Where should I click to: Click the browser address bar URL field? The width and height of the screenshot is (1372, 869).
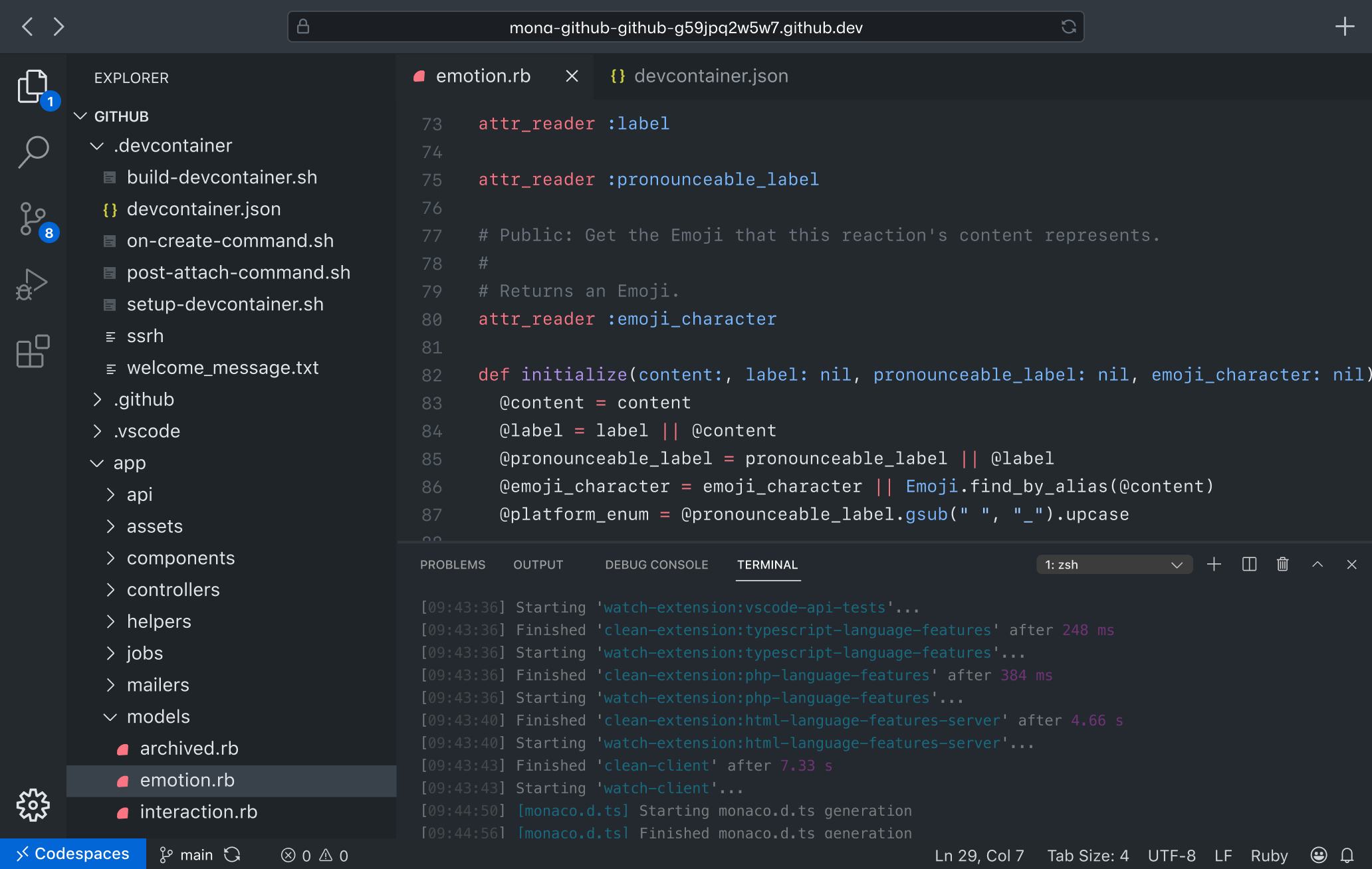click(x=685, y=27)
